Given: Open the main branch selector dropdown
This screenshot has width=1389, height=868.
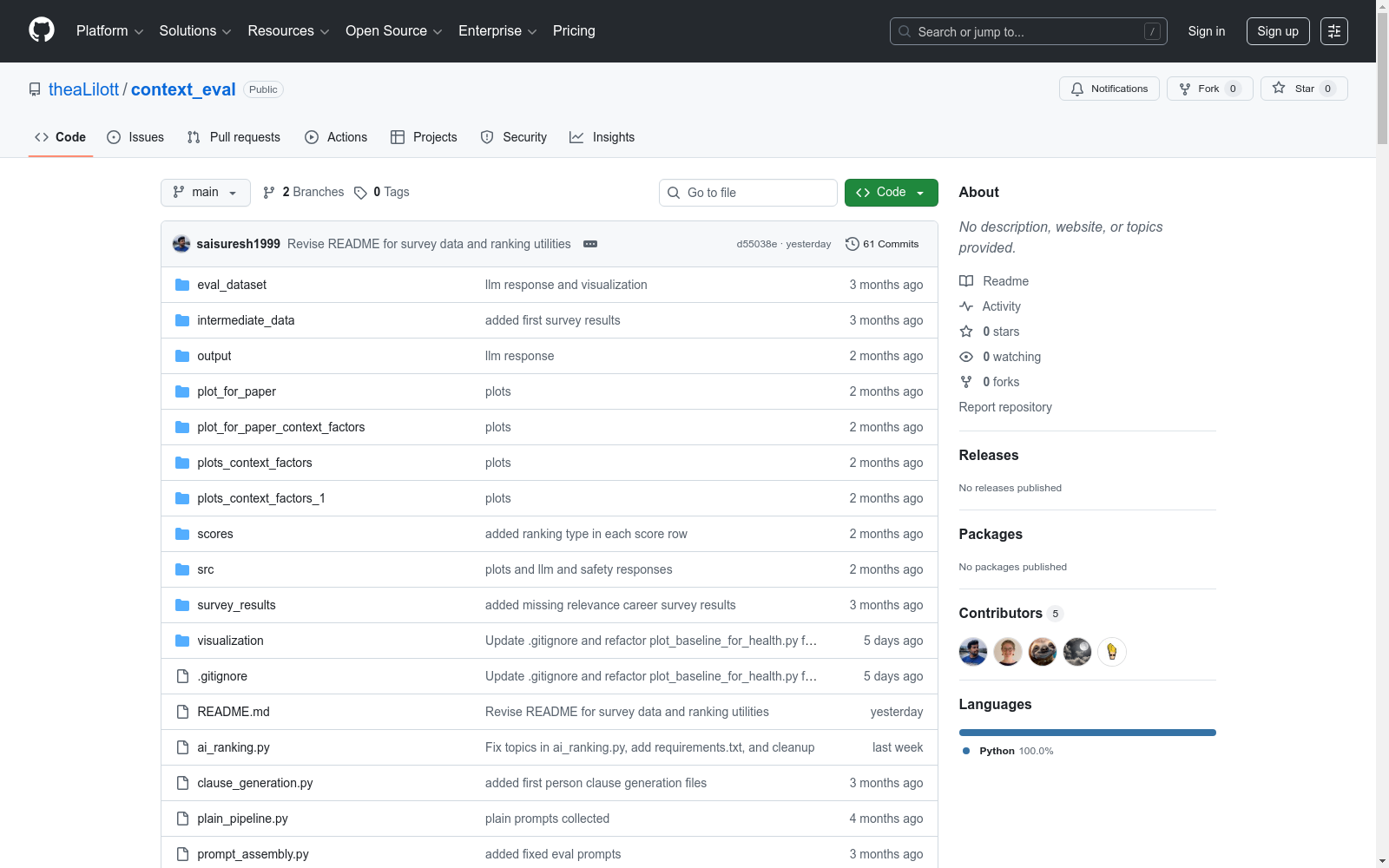Looking at the screenshot, I should 206,193.
